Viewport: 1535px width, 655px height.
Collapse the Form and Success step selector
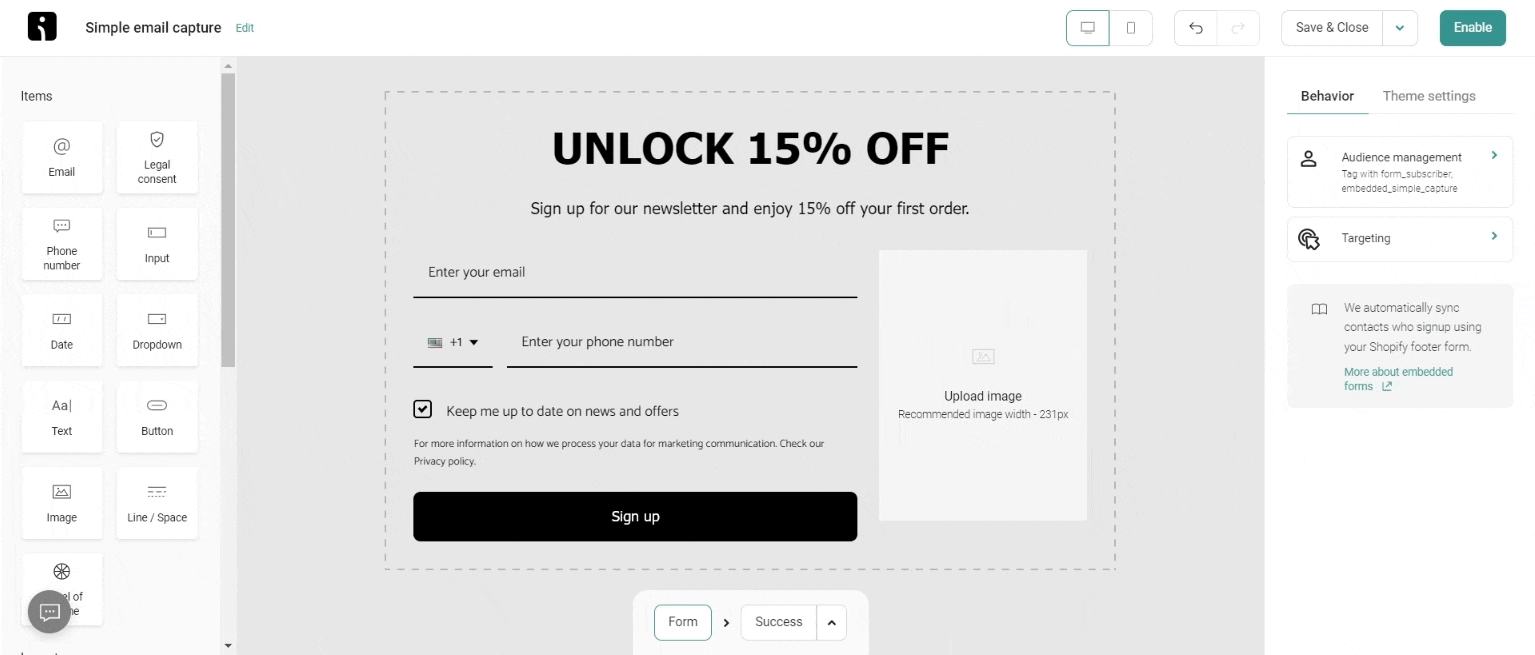click(831, 622)
